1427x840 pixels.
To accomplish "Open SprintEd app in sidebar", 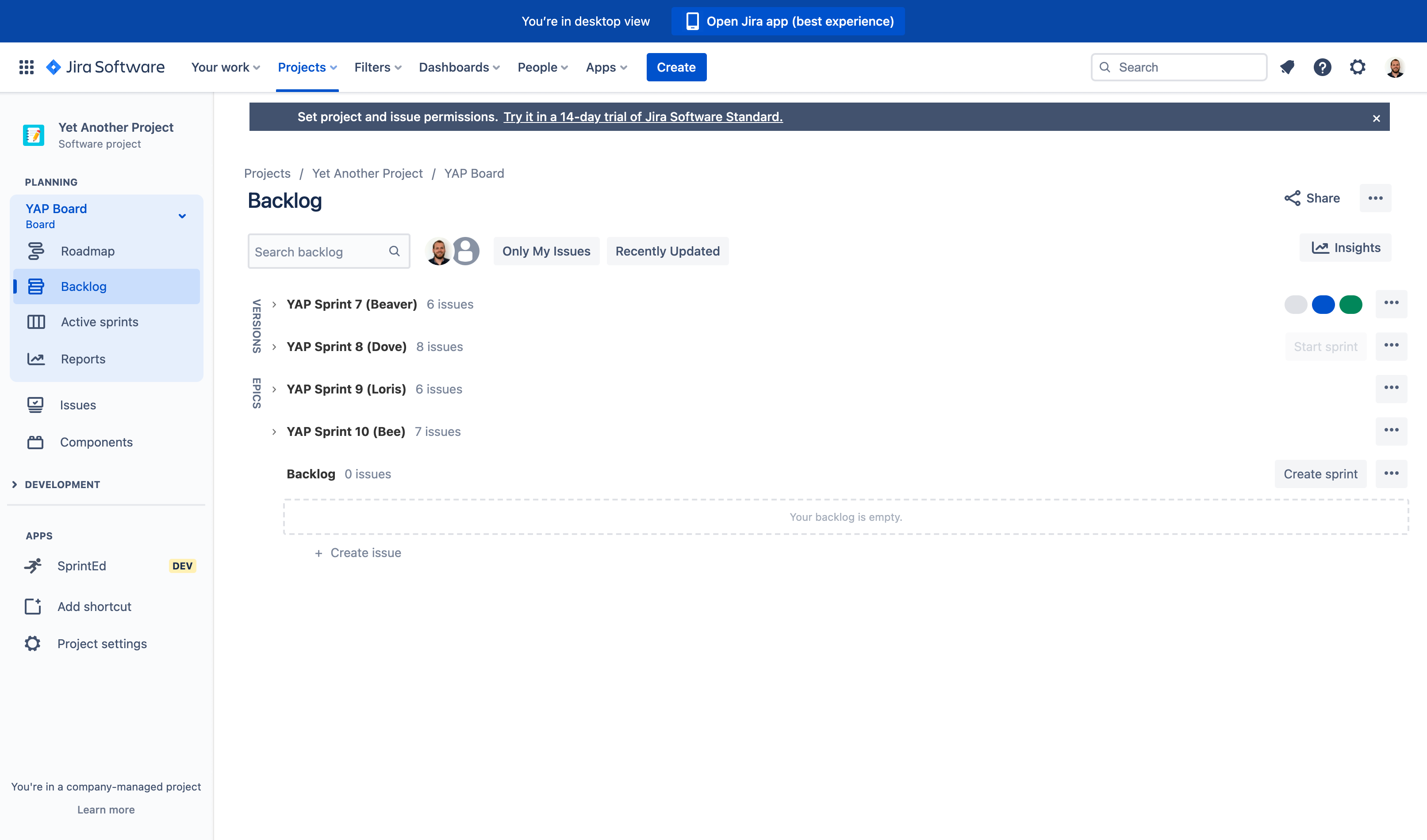I will [81, 565].
